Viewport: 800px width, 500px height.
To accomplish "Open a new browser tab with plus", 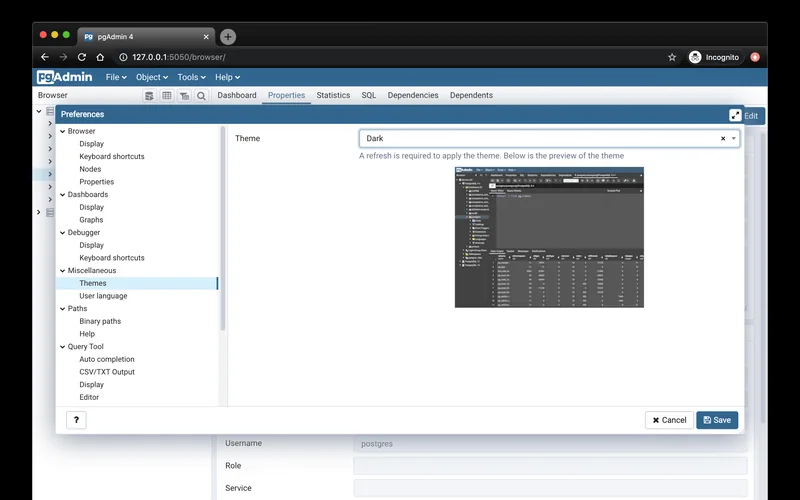I will (x=228, y=37).
